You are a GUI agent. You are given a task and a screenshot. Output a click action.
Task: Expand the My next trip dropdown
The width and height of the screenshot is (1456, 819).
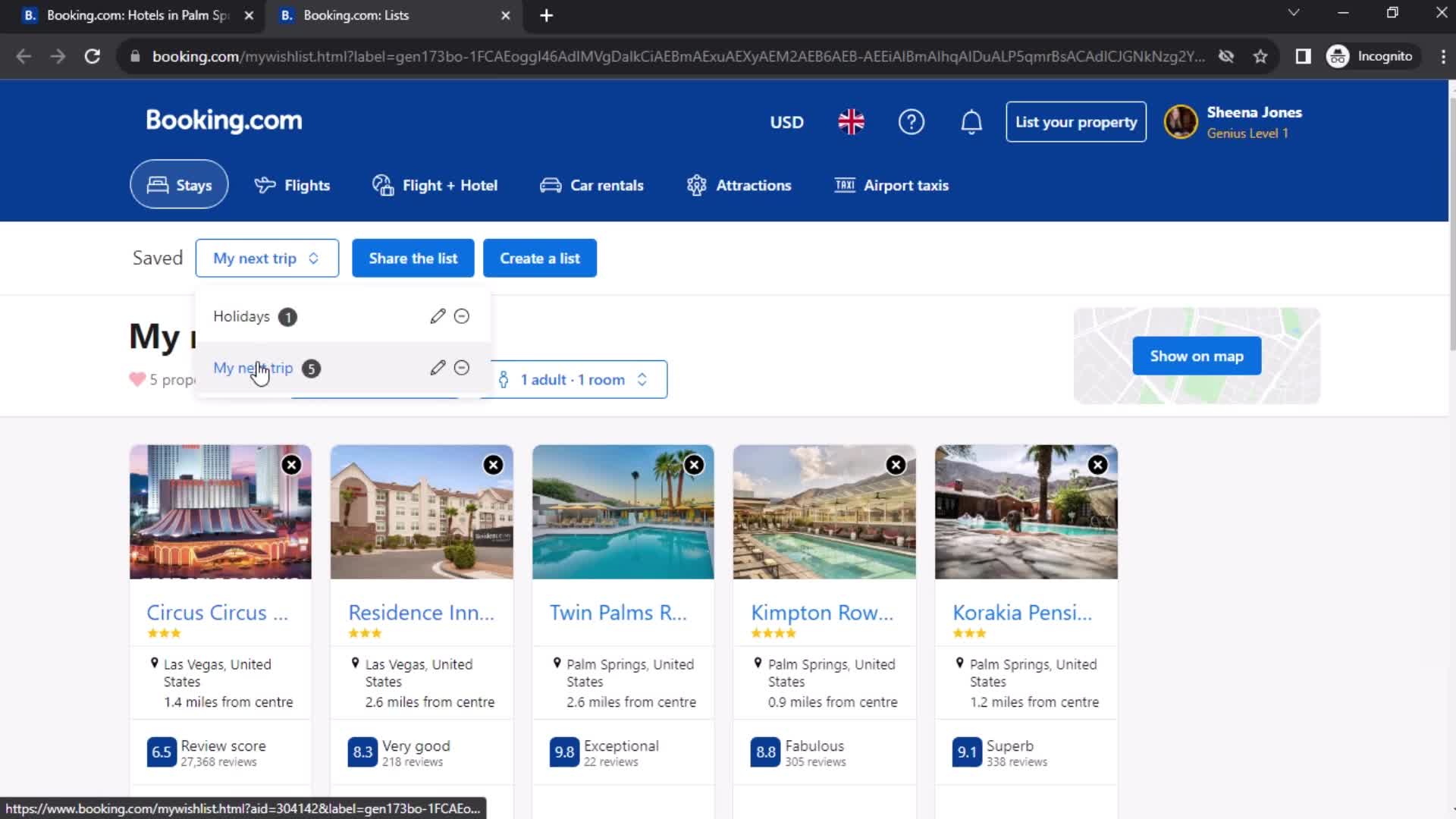click(266, 258)
